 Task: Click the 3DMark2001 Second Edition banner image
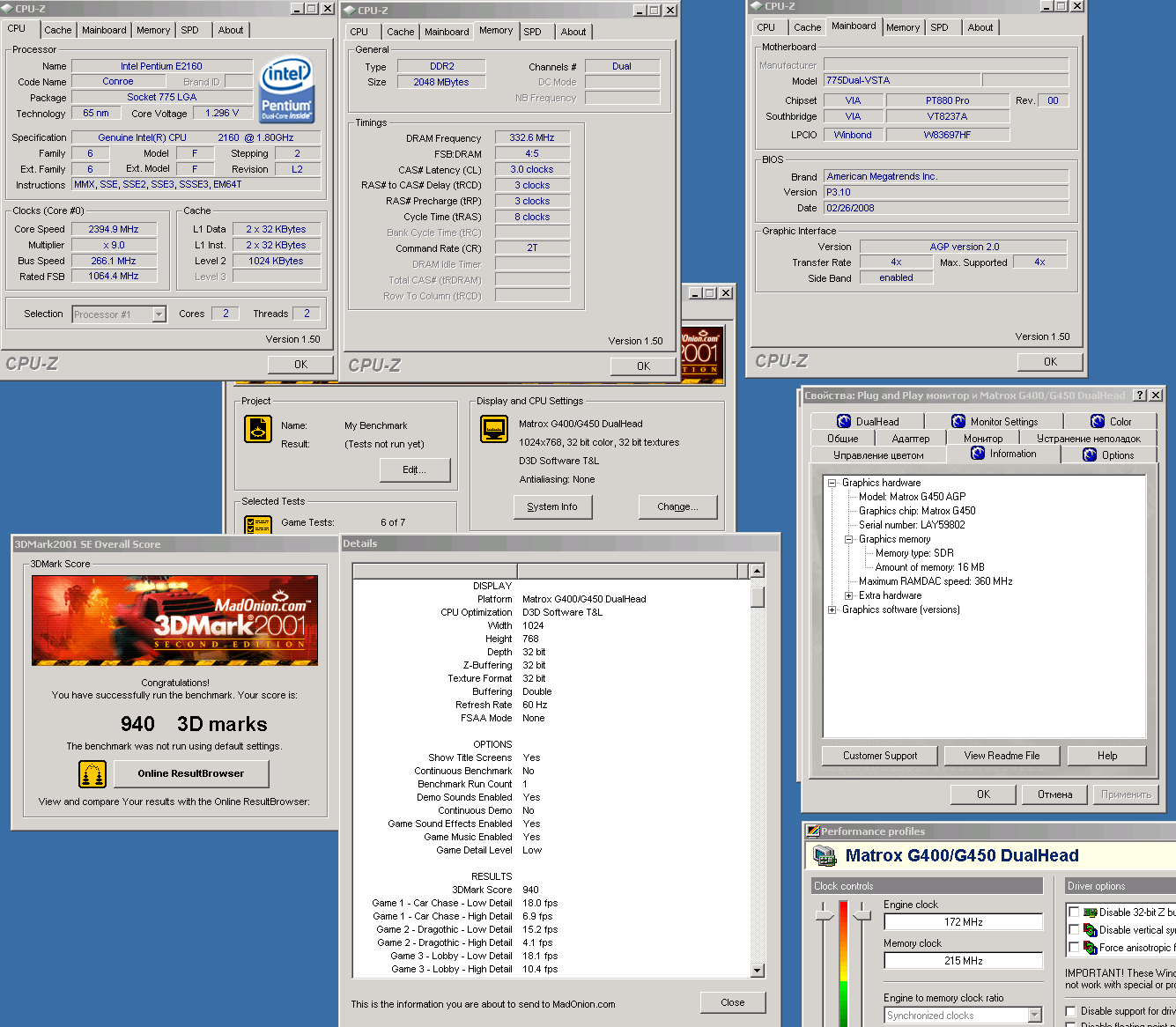click(174, 620)
